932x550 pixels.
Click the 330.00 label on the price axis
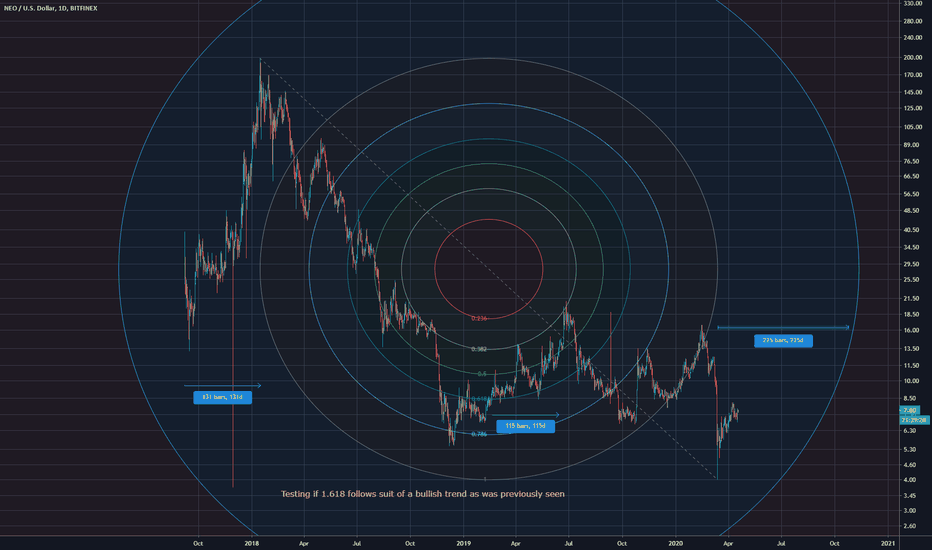point(912,4)
